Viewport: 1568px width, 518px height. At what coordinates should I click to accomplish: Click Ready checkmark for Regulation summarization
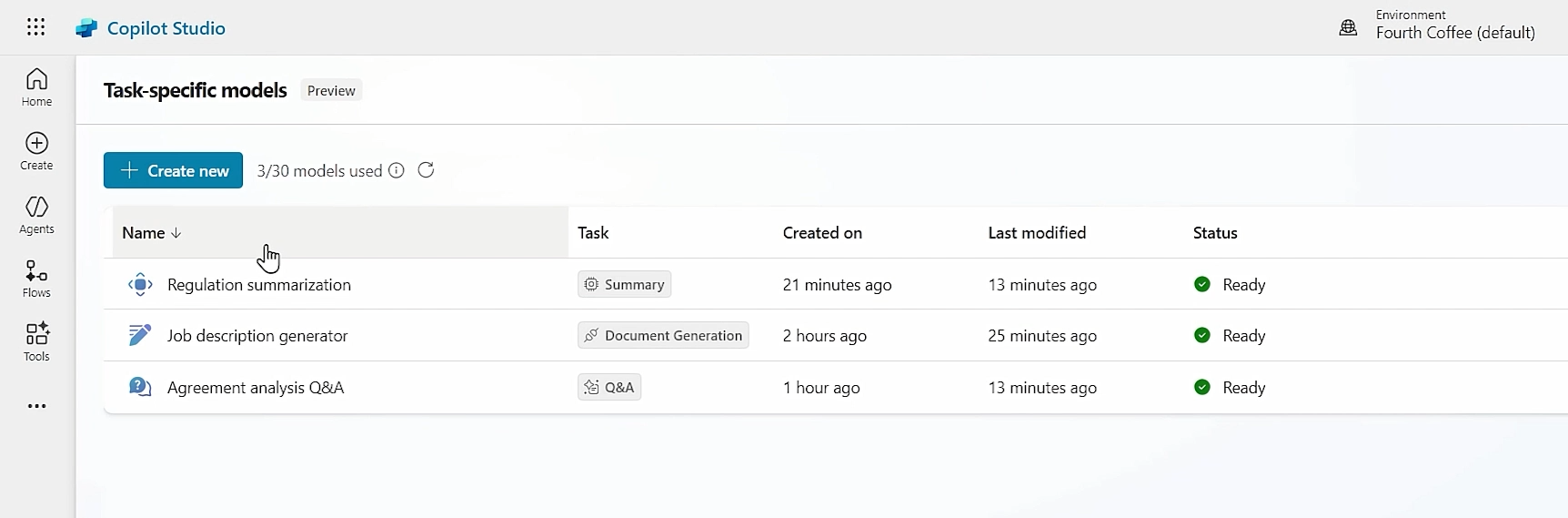coord(1202,284)
